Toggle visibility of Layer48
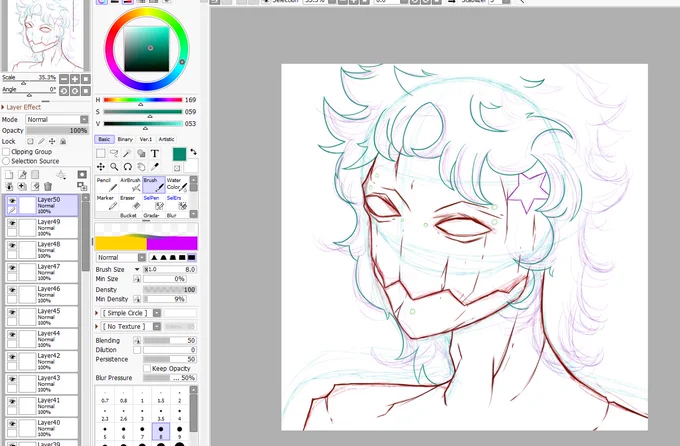The image size is (680, 446). [12, 246]
